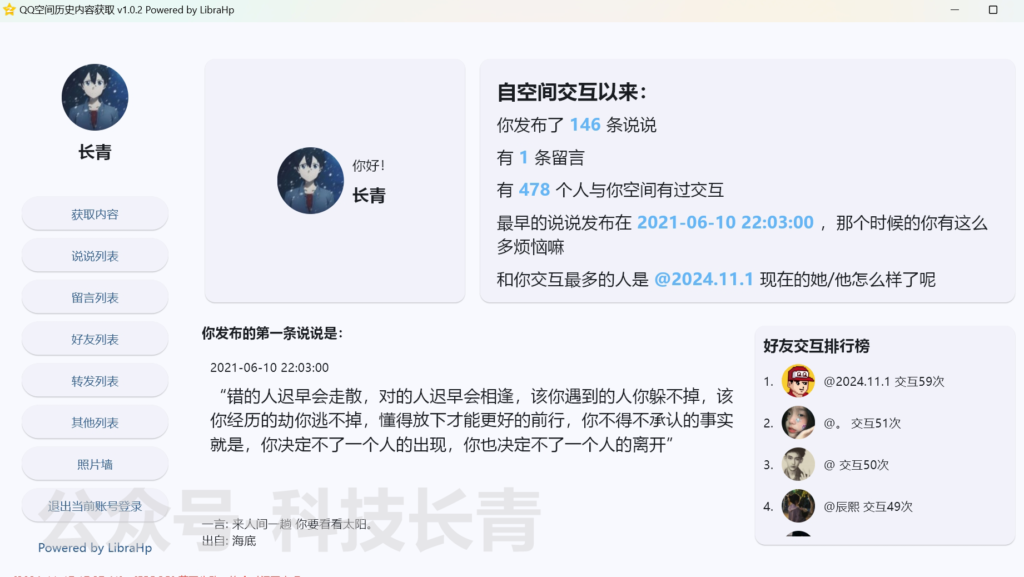
Task: Click the first-ranked friend avatar @2024.11.1
Action: 798,381
